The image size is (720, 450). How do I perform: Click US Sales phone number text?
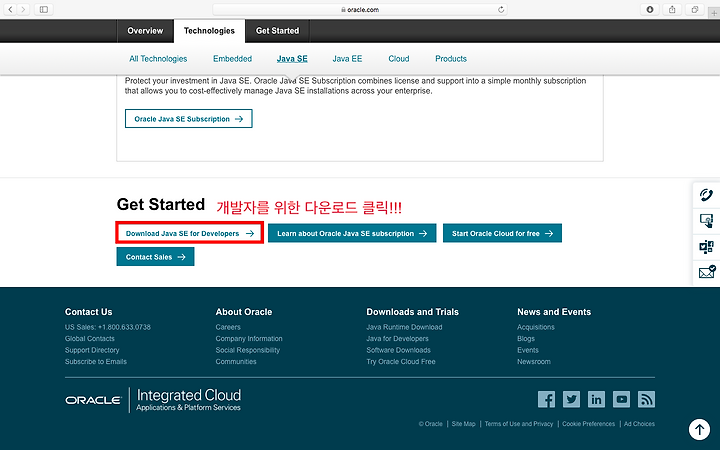coord(107,327)
